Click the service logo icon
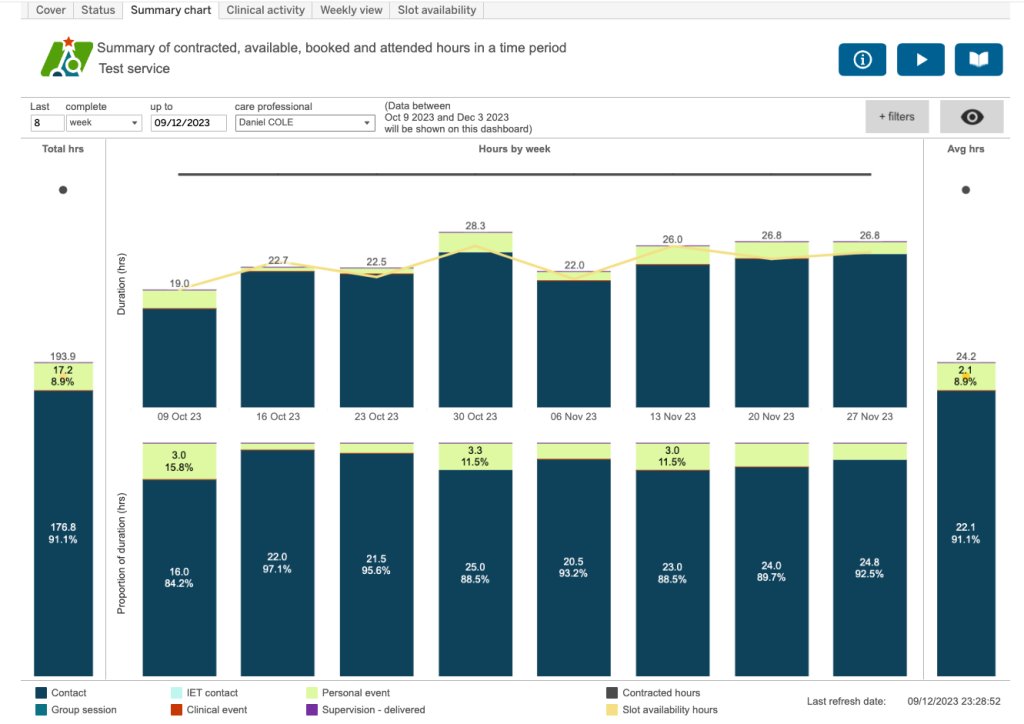Screen dimensions: 1024x724 point(65,58)
